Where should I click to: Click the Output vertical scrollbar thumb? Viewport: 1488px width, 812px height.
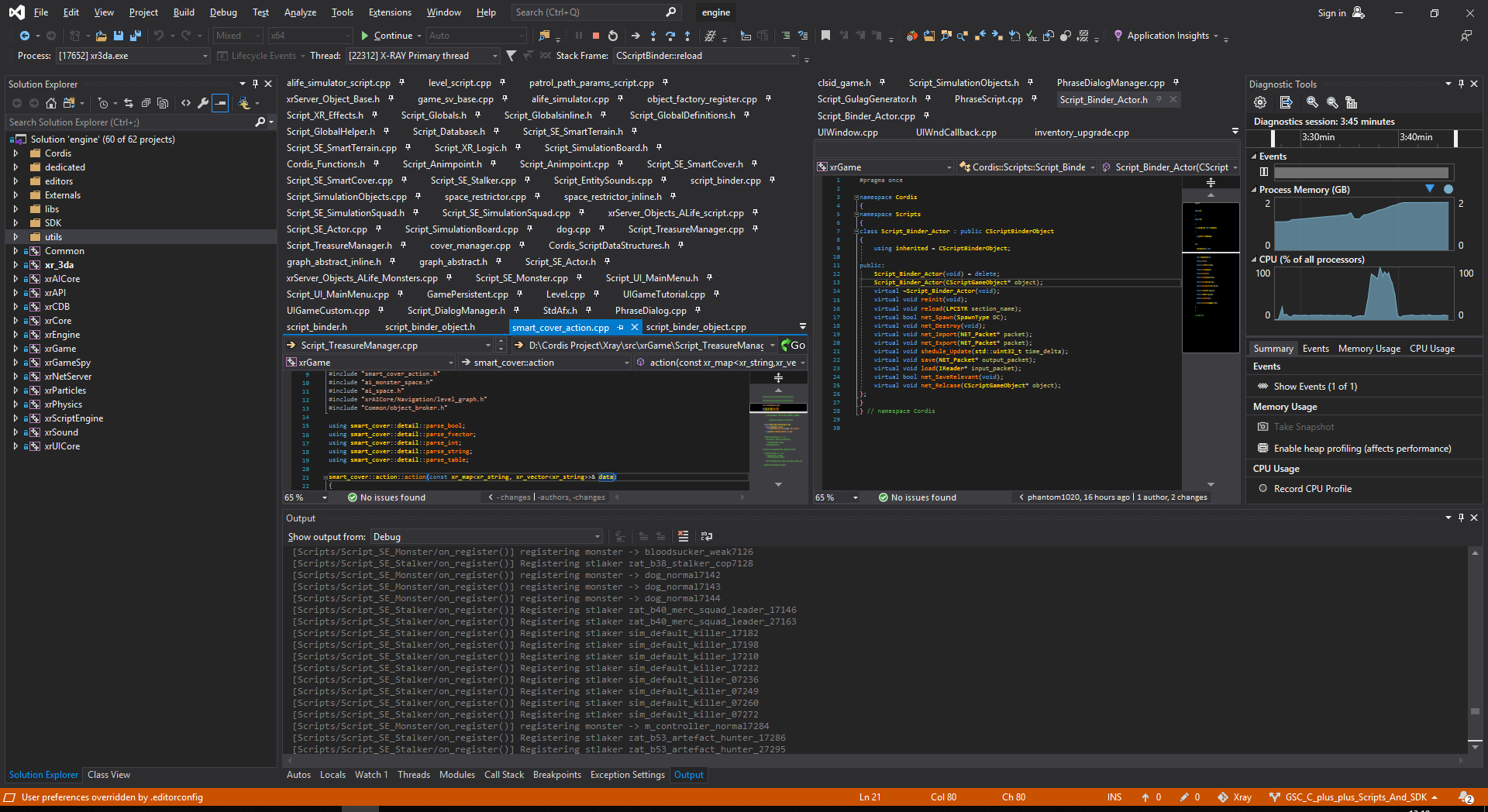point(1475,711)
